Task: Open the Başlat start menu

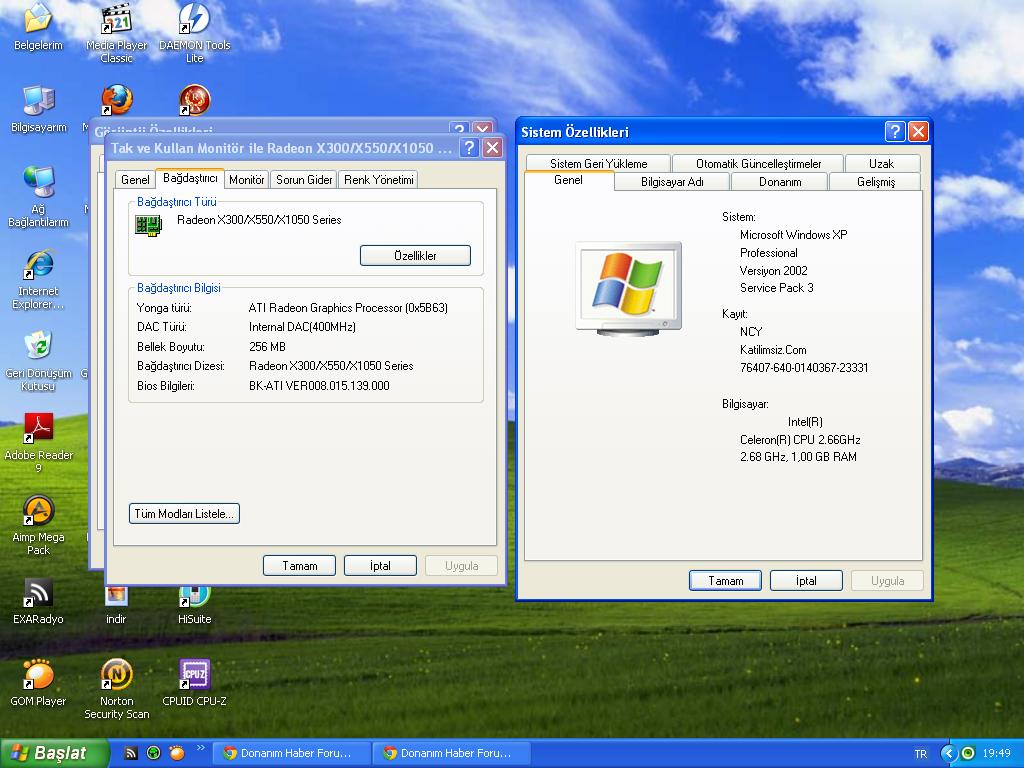Action: coord(55,753)
